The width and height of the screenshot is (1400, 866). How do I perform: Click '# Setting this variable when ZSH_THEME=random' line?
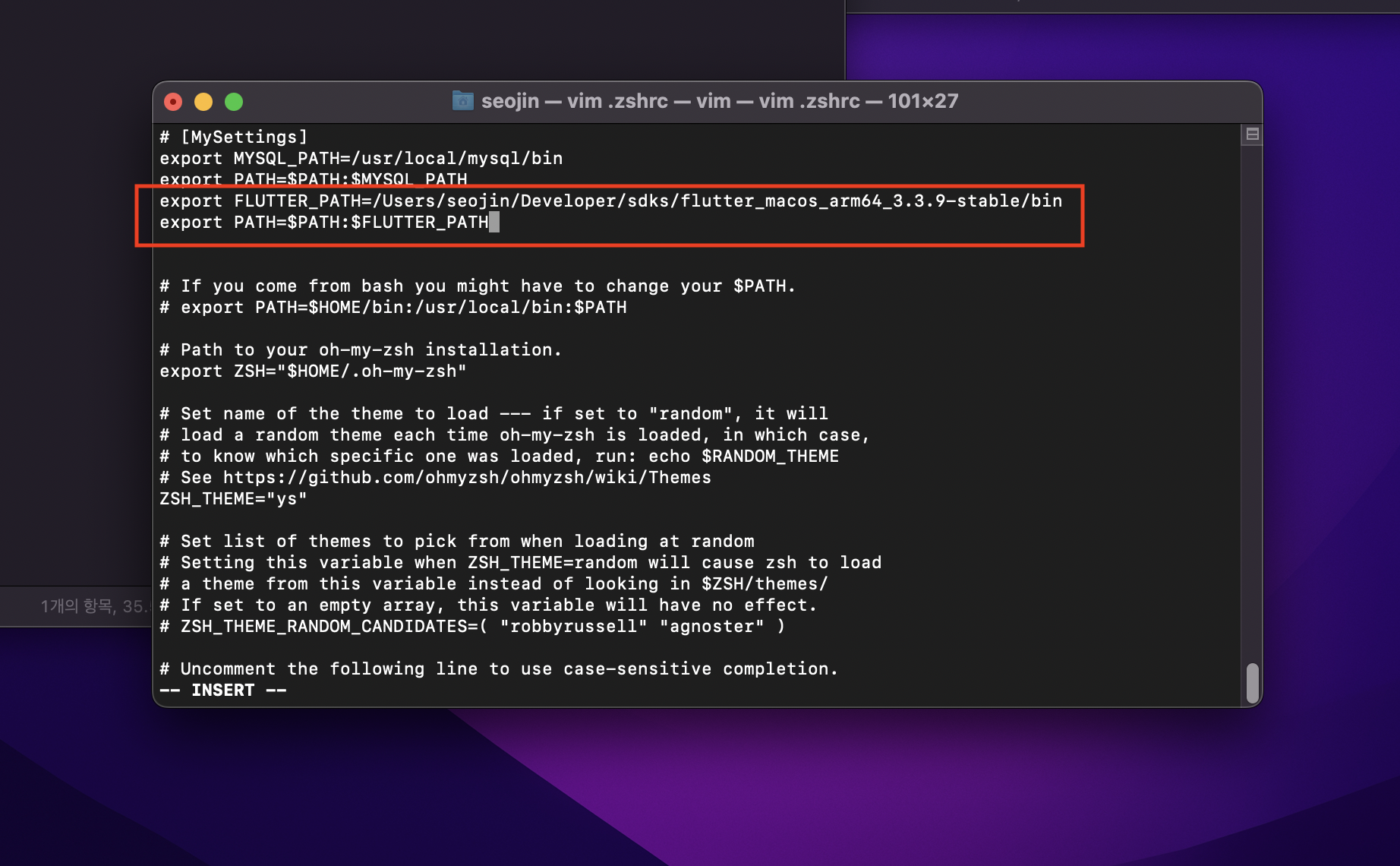(x=521, y=563)
